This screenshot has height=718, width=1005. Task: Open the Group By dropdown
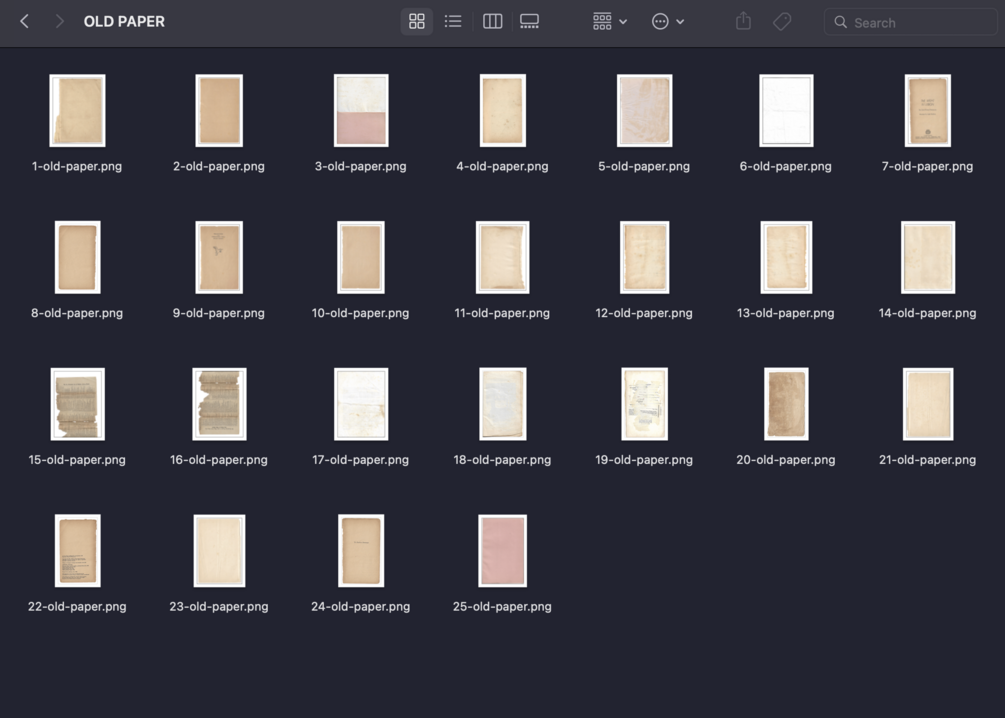pyautogui.click(x=610, y=22)
